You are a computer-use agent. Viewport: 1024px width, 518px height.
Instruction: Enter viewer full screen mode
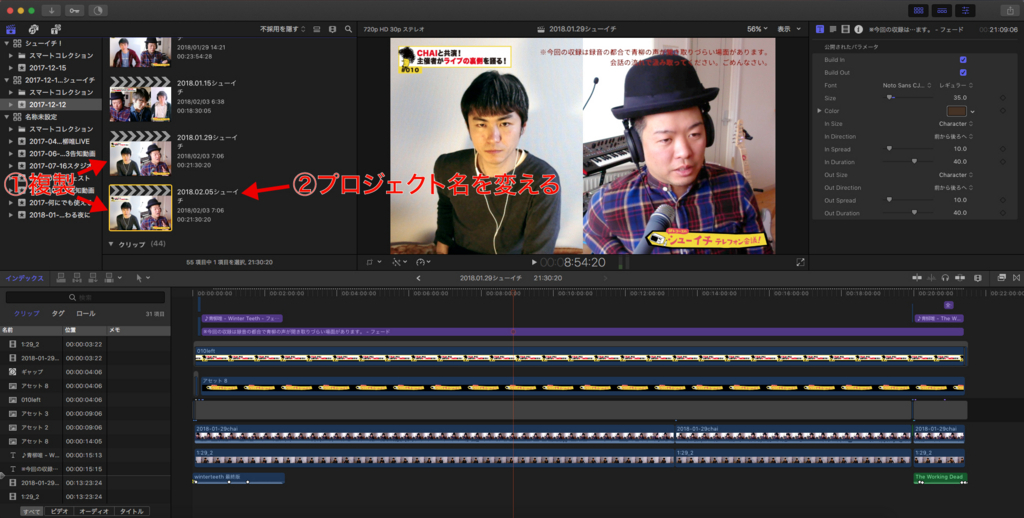pyautogui.click(x=801, y=263)
